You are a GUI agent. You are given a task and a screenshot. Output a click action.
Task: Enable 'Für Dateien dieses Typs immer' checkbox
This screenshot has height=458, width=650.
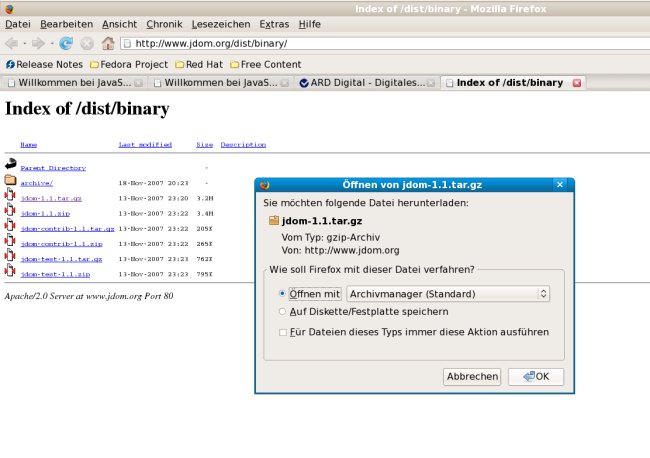[283, 332]
